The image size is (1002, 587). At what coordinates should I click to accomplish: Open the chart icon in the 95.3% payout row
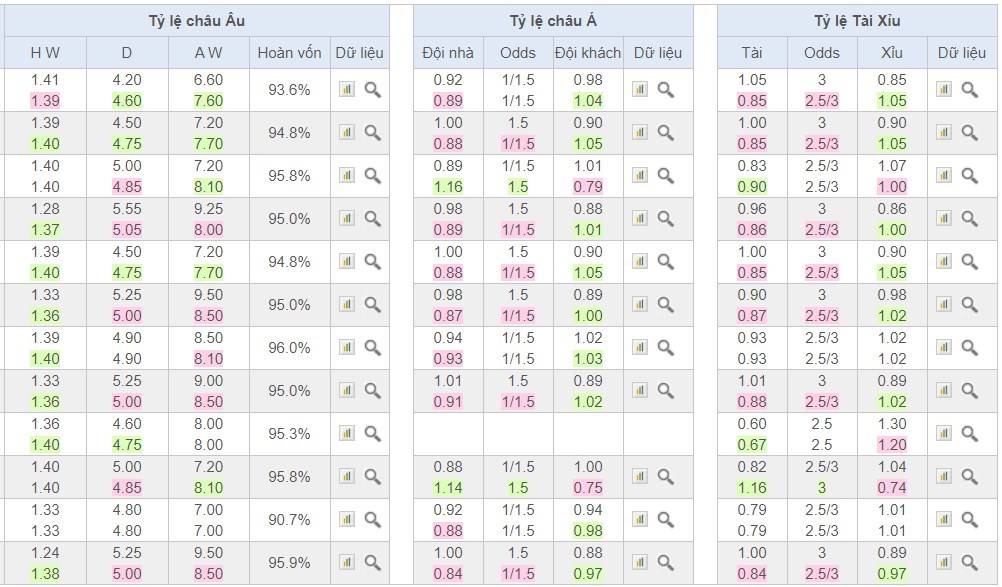(x=347, y=434)
